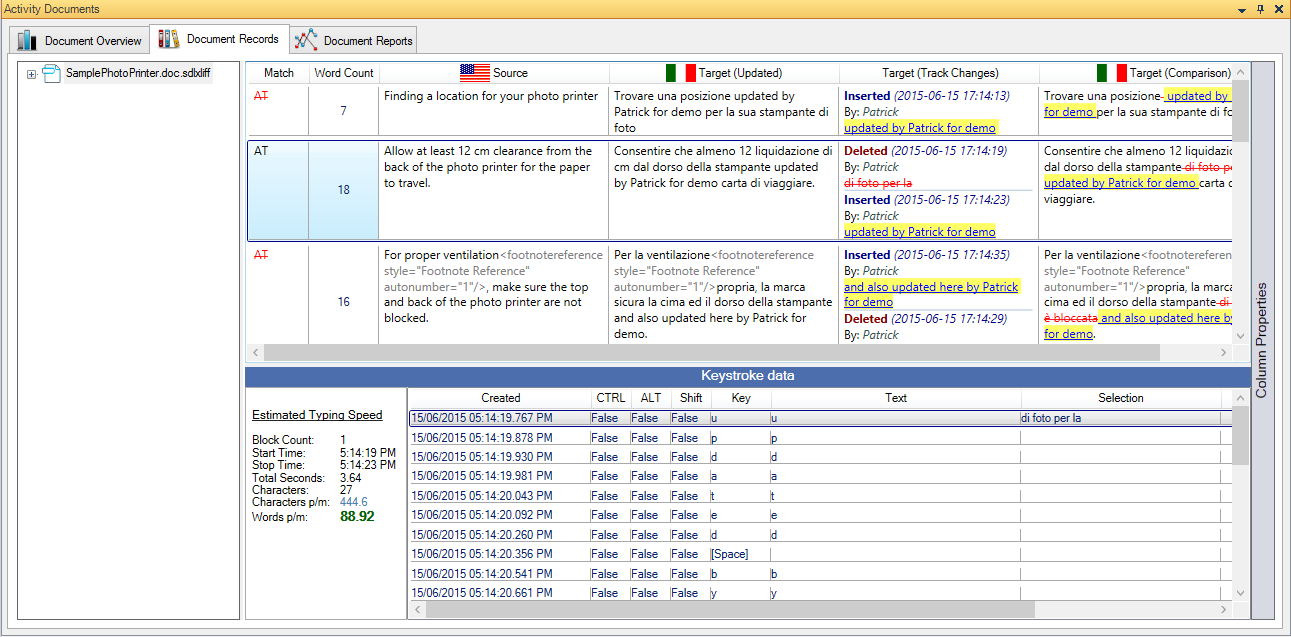
Task: Select keystroke row 15/06/2015 05:14:20.661 PM
Action: pos(820,593)
